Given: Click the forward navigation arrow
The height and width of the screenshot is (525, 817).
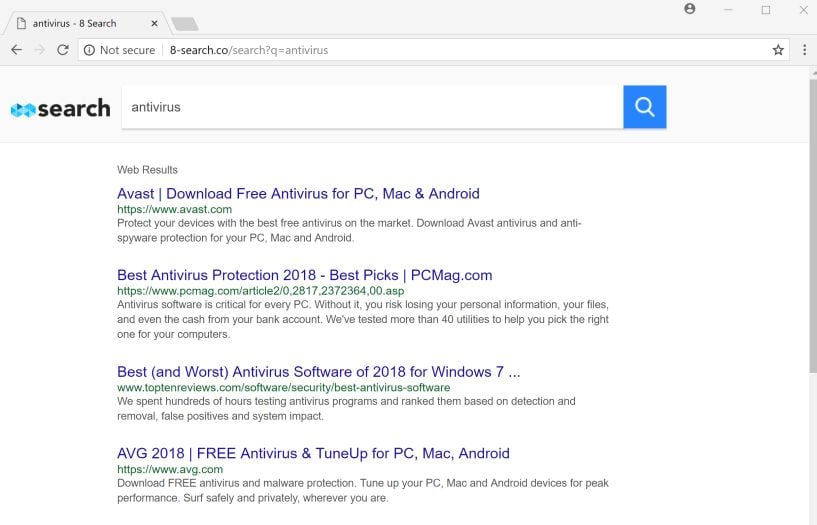Looking at the screenshot, I should [39, 50].
